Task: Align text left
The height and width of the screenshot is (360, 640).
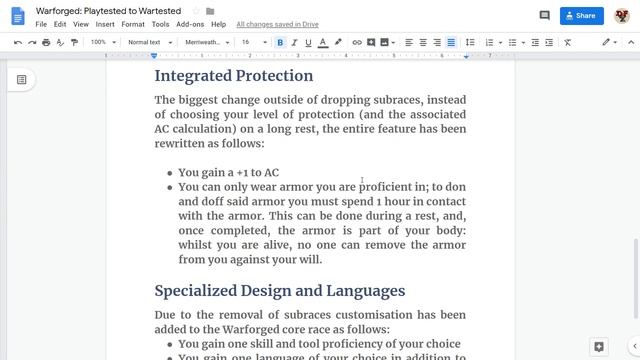Action: tap(409, 42)
